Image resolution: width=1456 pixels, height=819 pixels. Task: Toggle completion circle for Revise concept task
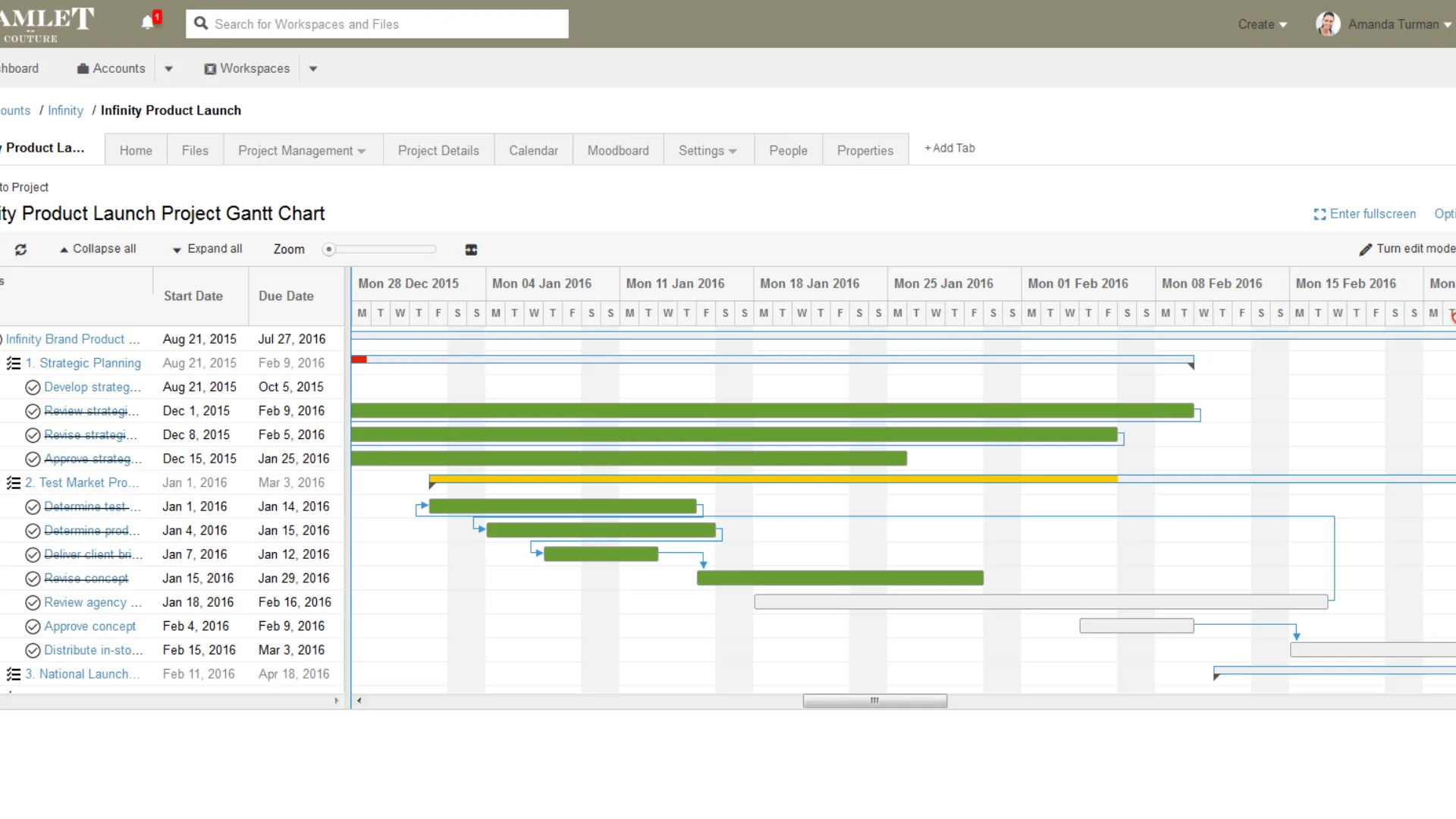tap(33, 579)
